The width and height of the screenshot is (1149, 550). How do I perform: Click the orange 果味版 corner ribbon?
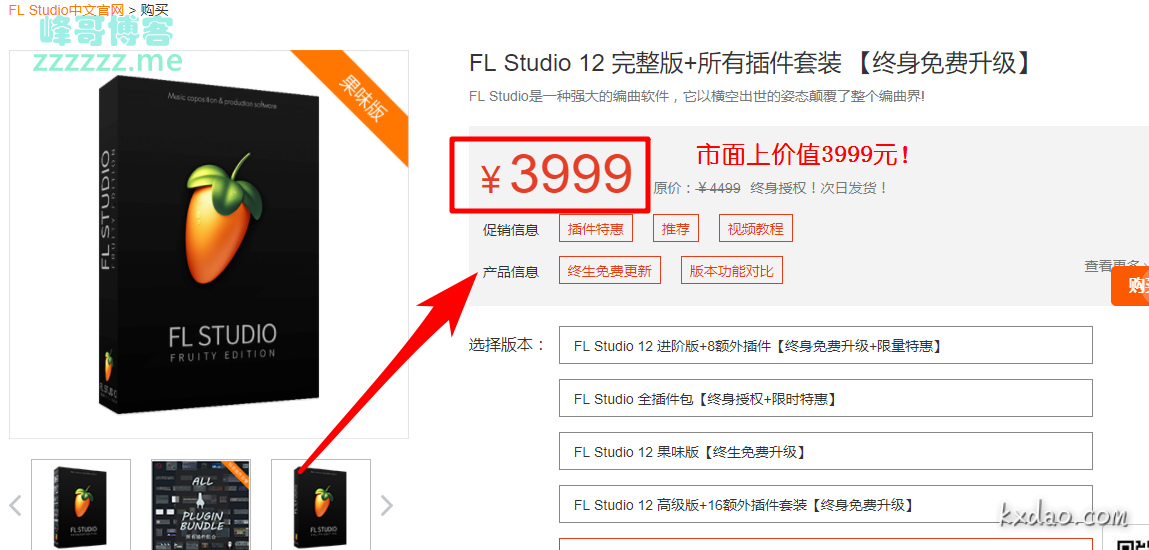[363, 99]
